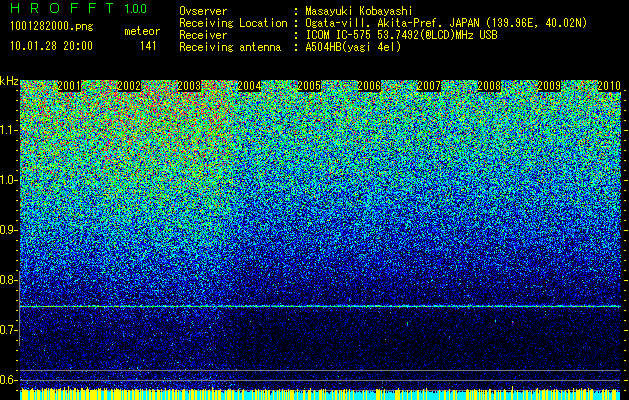Click the 0.9 frequency axis label

[8, 230]
